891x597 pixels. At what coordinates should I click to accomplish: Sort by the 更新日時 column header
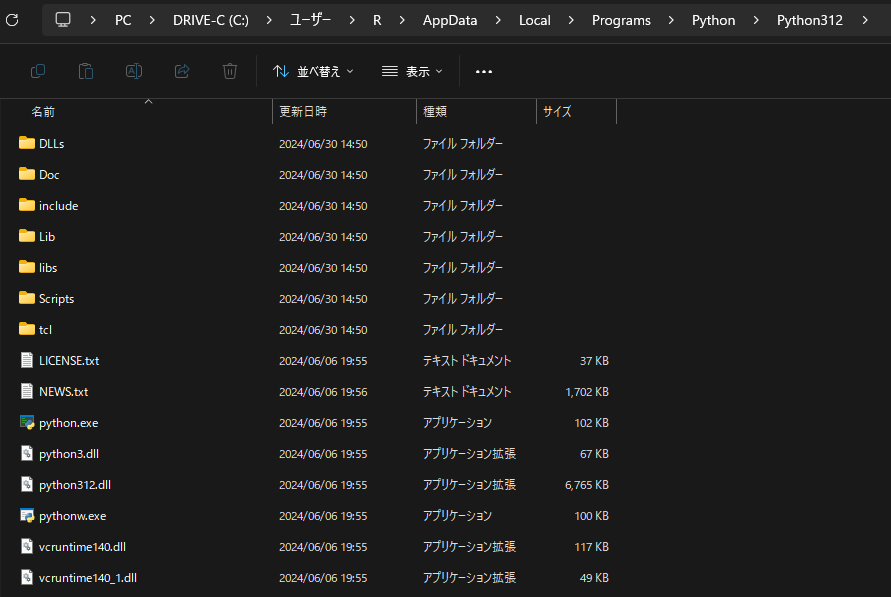pyautogui.click(x=303, y=111)
